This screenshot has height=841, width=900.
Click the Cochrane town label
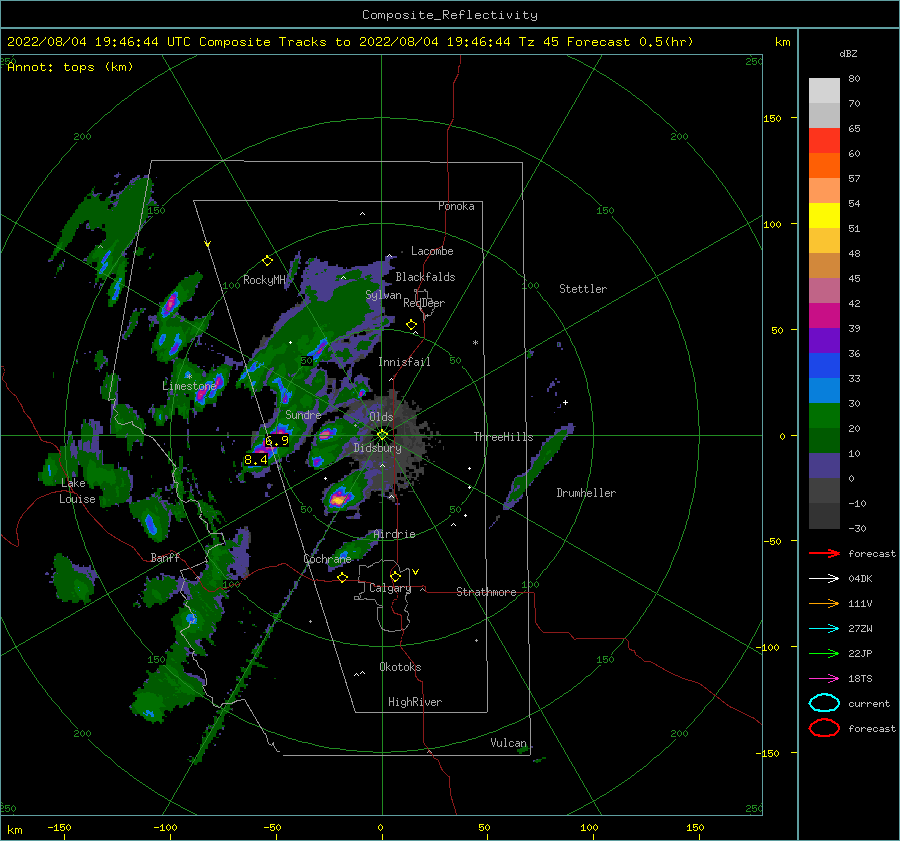coord(327,559)
